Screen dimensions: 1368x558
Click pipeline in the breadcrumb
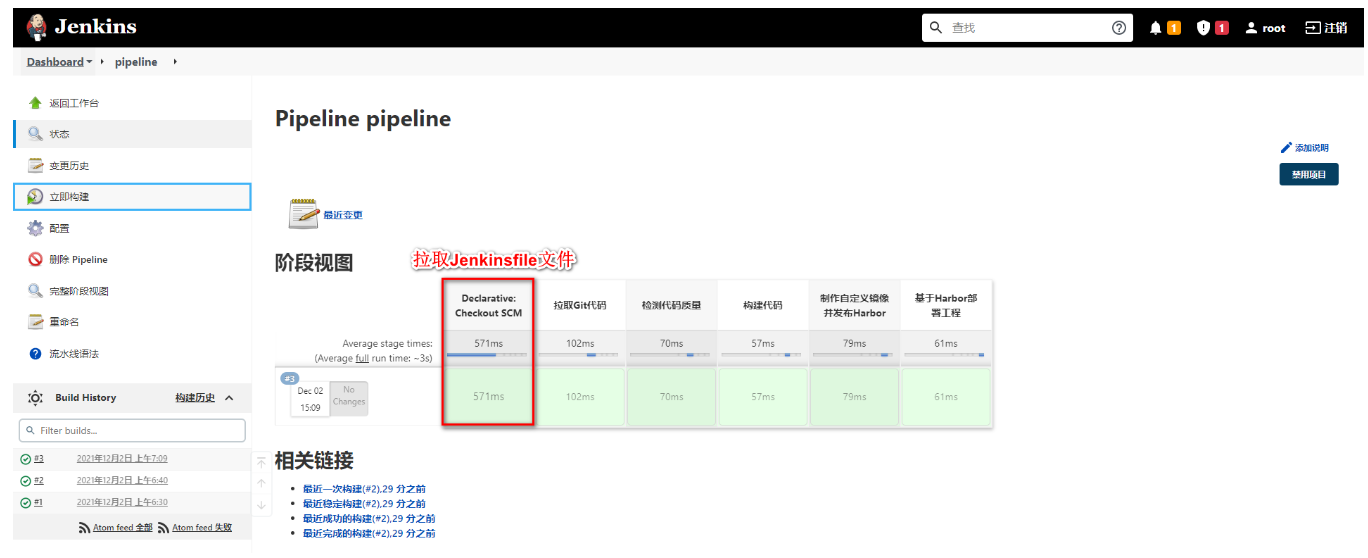tap(136, 62)
